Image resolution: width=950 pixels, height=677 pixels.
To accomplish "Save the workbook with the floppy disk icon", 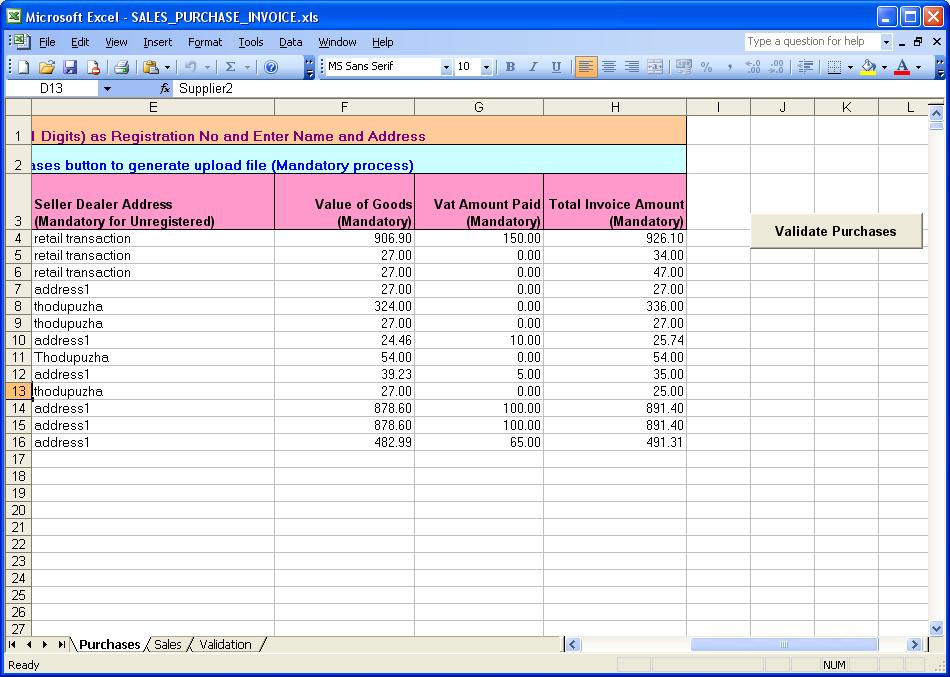I will 70,67.
